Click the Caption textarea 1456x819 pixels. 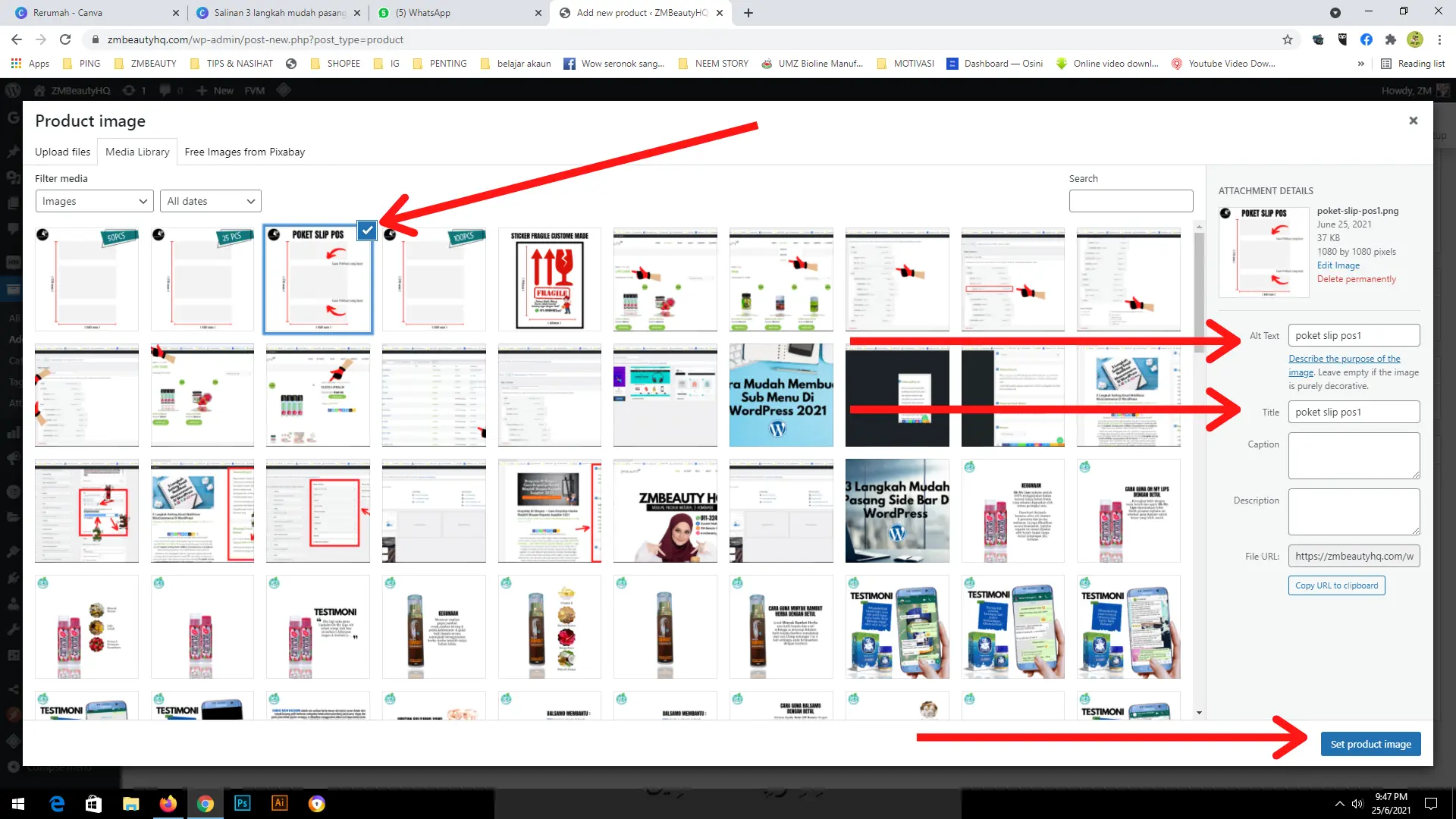pos(1354,455)
